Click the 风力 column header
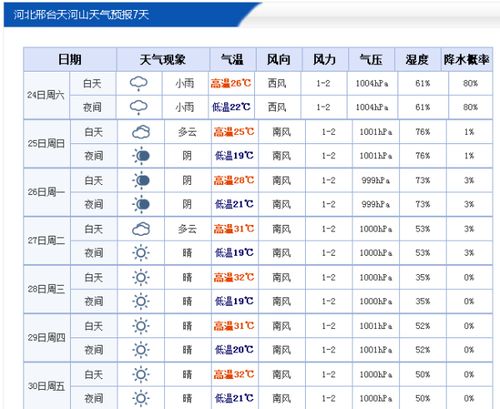 pyautogui.click(x=324, y=60)
